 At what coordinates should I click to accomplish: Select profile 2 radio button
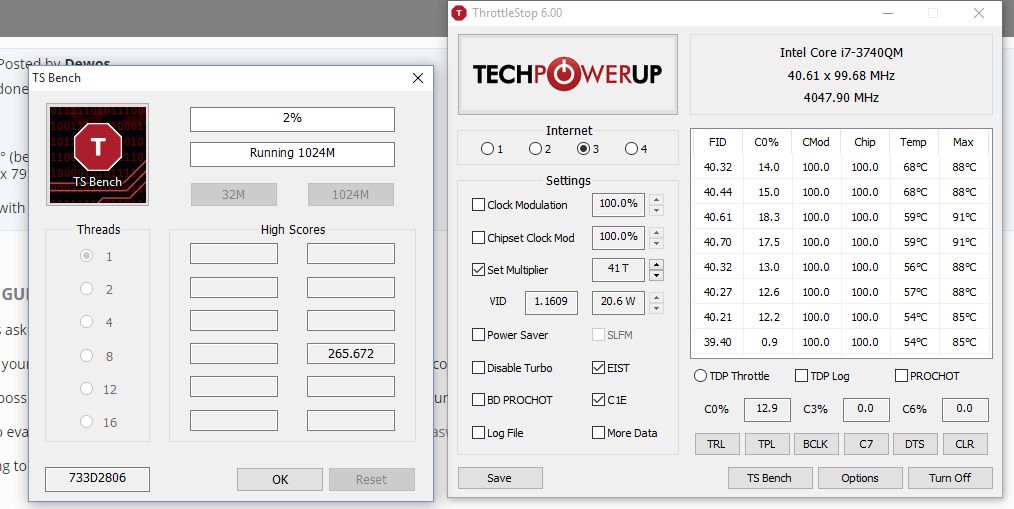535,149
